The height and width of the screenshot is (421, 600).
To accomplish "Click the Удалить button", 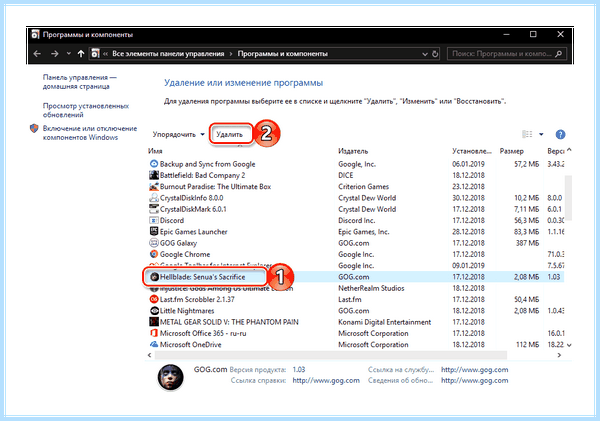I will [x=230, y=134].
